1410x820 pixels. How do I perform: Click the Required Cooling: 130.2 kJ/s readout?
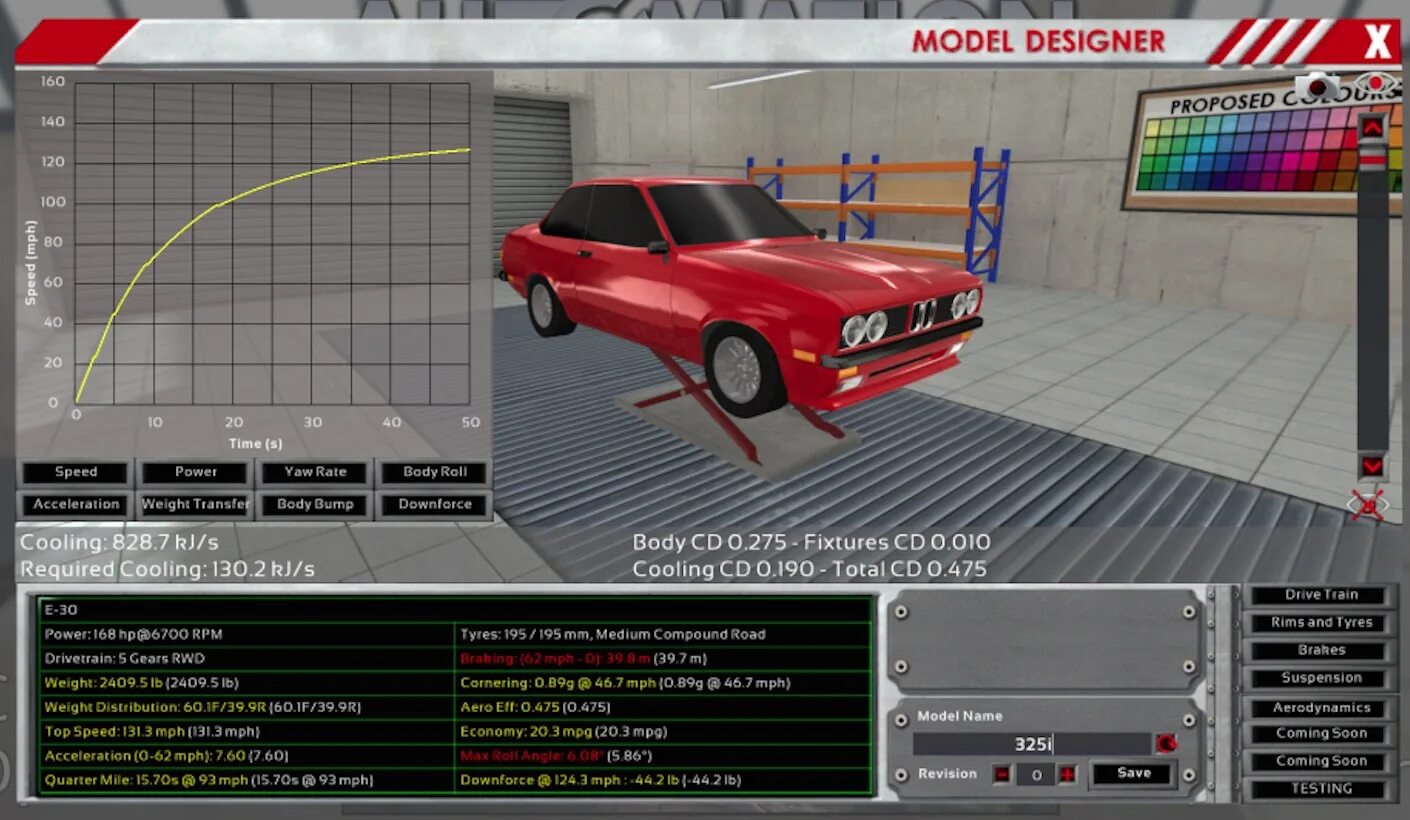tap(167, 569)
